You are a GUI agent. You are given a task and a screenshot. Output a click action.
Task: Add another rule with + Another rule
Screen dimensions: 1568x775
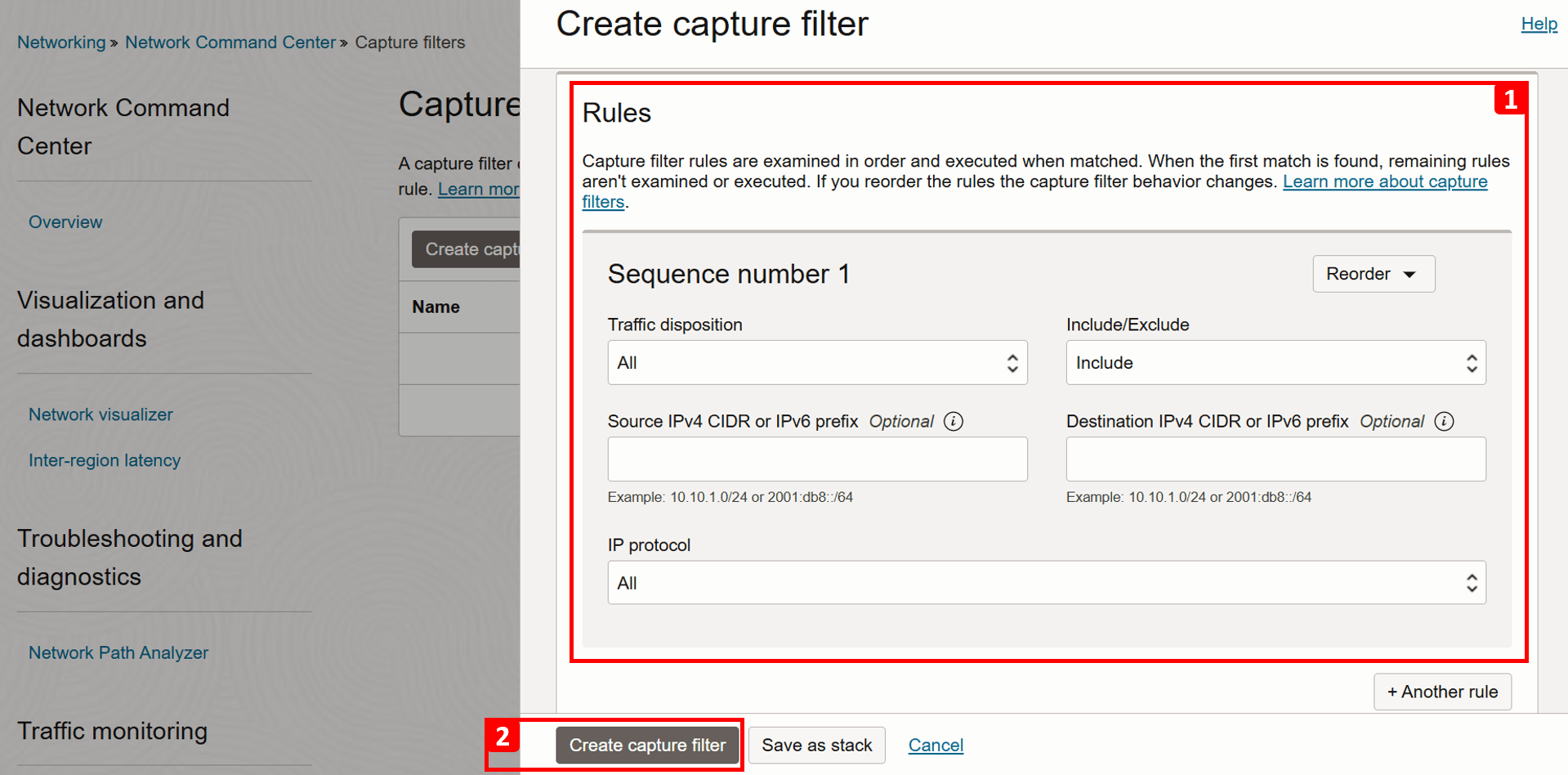[1442, 692]
